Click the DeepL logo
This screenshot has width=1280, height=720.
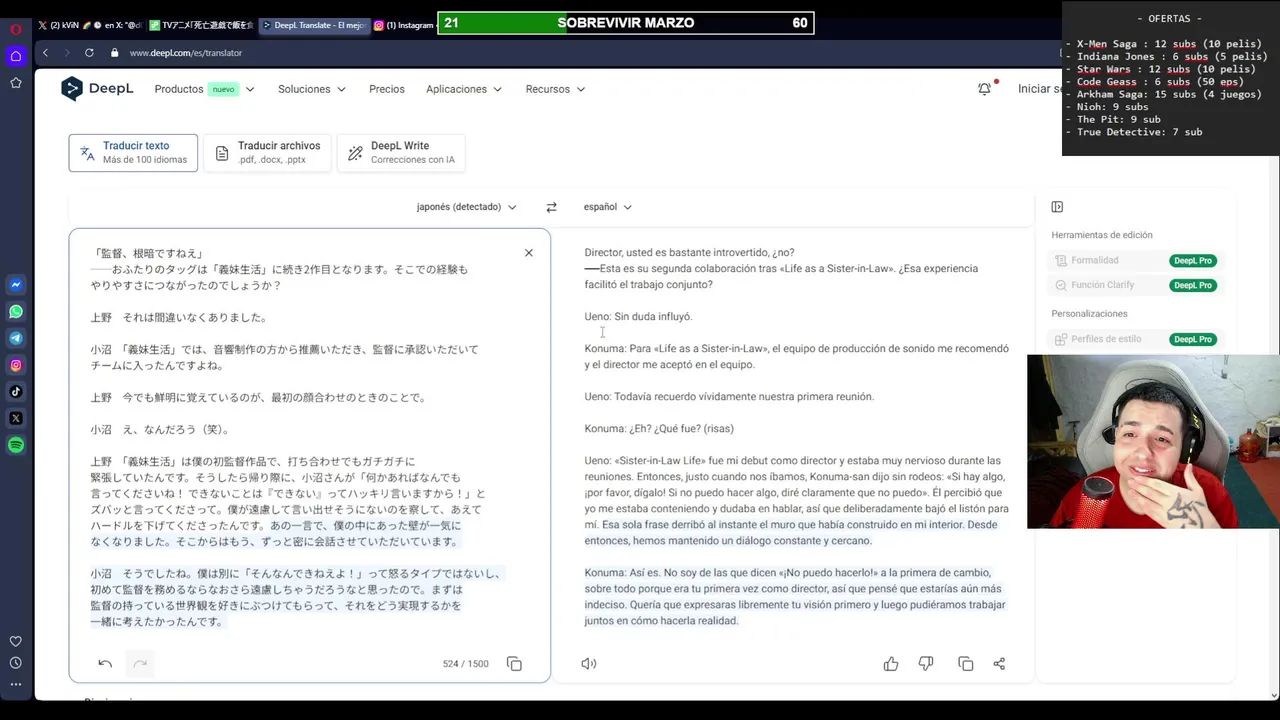pyautogui.click(x=97, y=89)
